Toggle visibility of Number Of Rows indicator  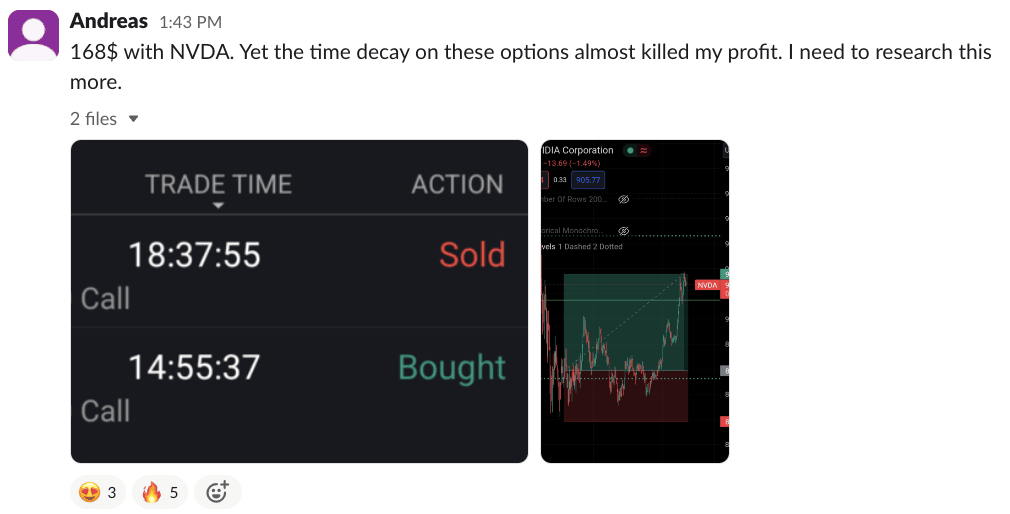[623, 200]
